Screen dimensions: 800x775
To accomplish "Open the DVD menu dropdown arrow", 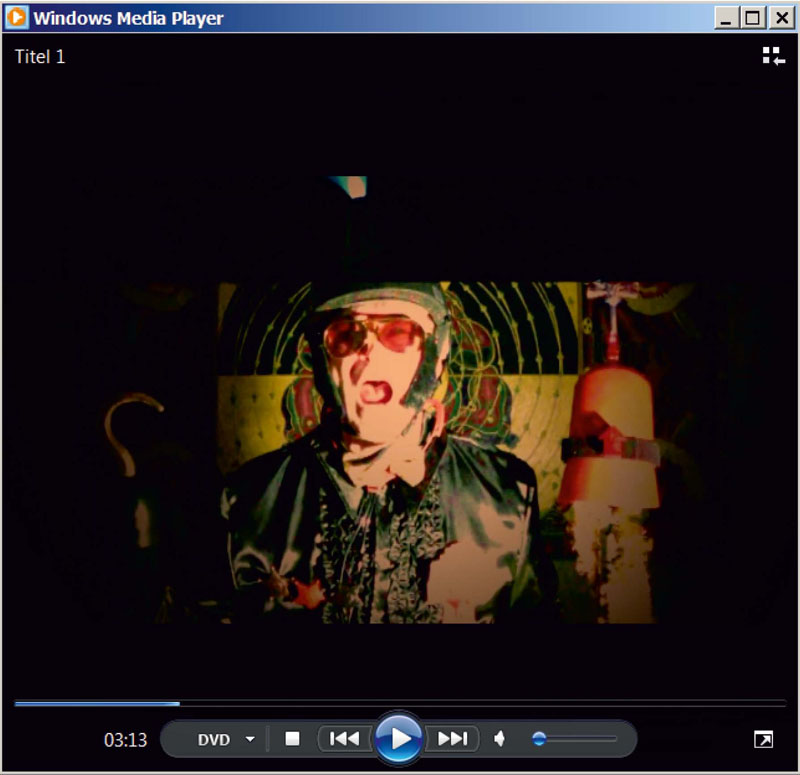I will (250, 739).
